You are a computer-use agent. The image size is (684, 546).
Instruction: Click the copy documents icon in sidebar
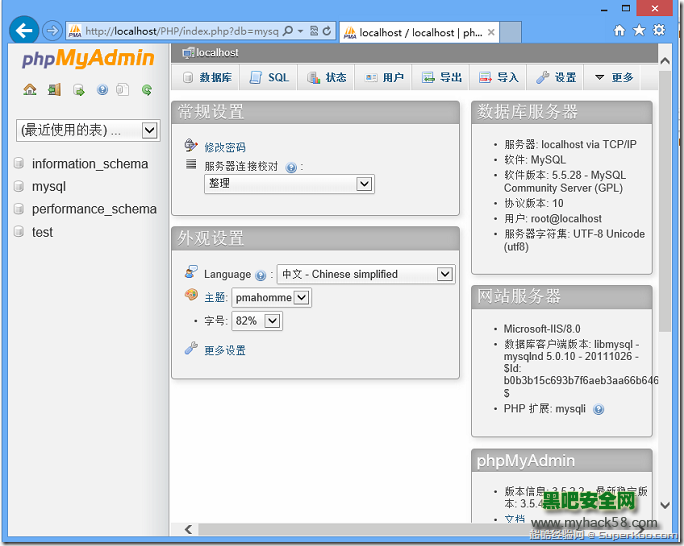122,90
